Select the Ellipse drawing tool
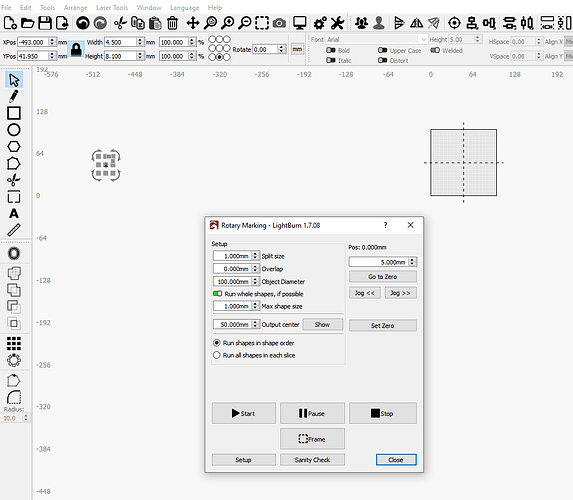 (x=14, y=130)
